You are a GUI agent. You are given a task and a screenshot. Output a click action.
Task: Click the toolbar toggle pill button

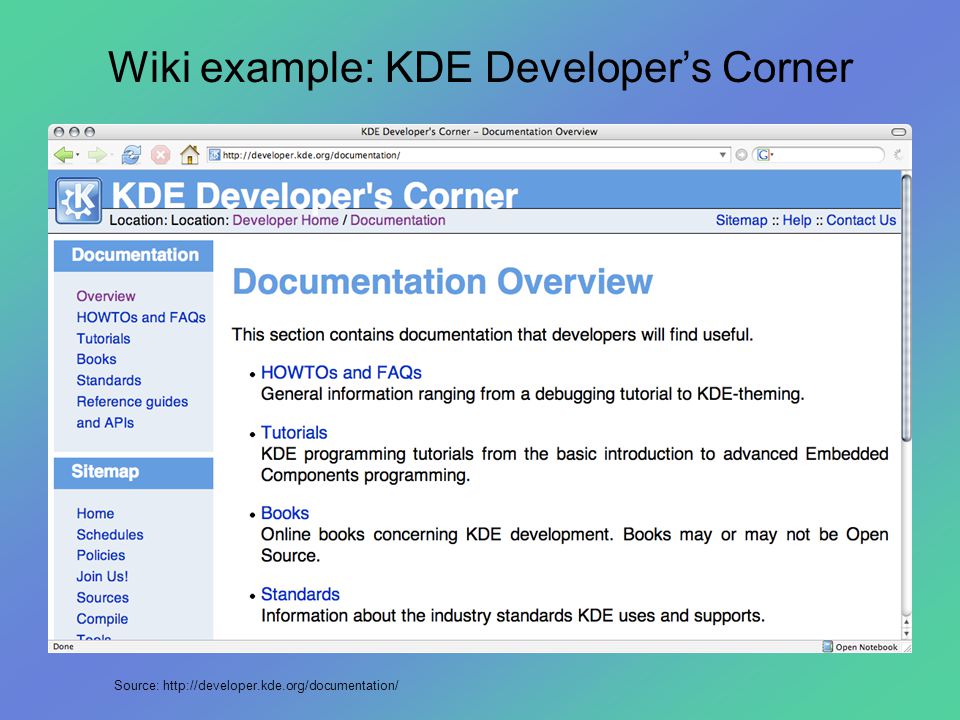(898, 132)
